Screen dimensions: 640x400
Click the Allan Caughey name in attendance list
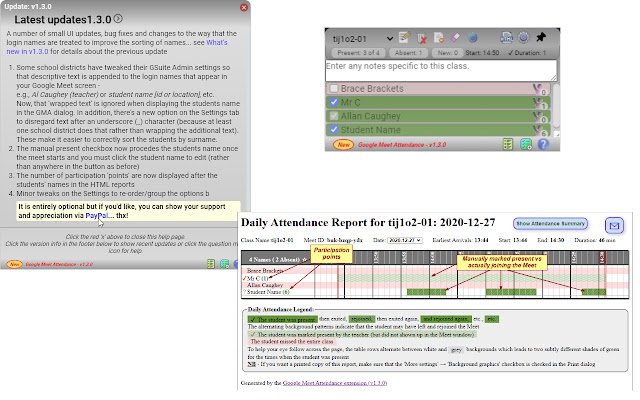370,116
